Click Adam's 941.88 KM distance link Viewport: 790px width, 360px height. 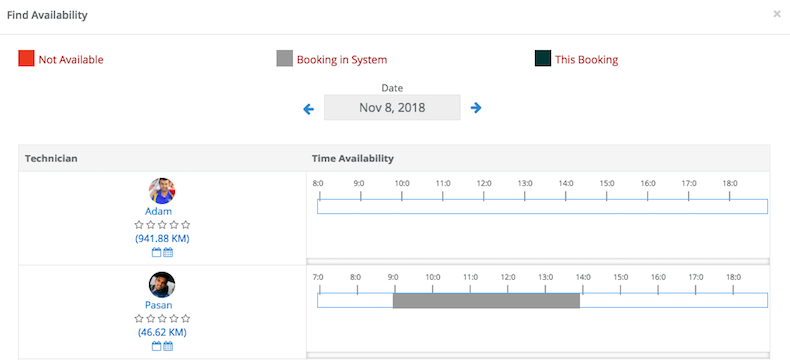coord(162,238)
